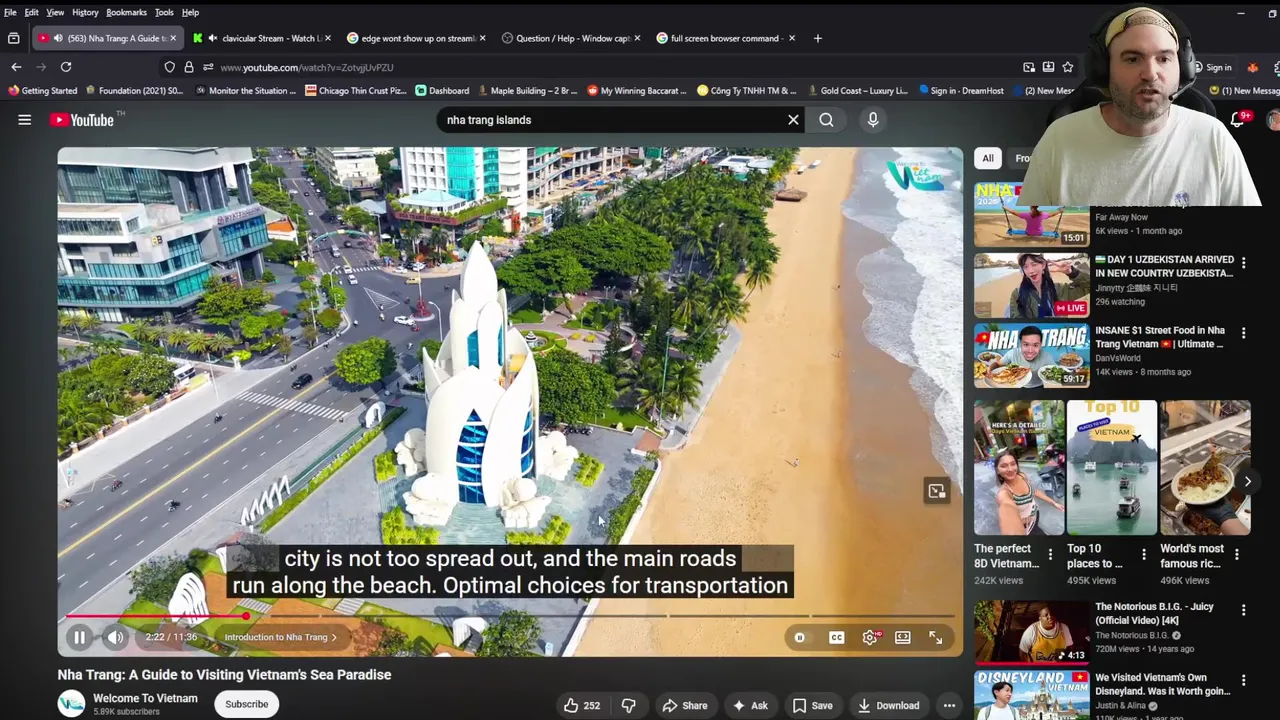Image resolution: width=1280 pixels, height=720 pixels.
Task: Switch to full screen browser command tab
Action: (x=725, y=38)
